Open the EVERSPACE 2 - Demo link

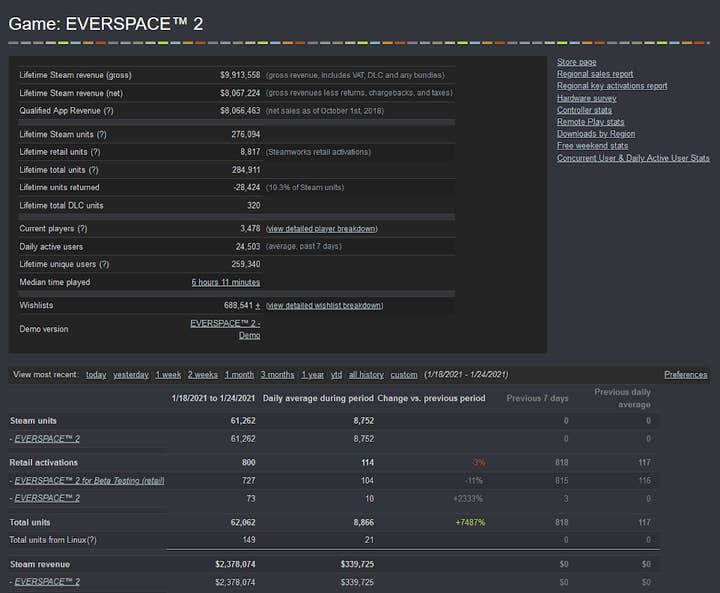(x=225, y=329)
